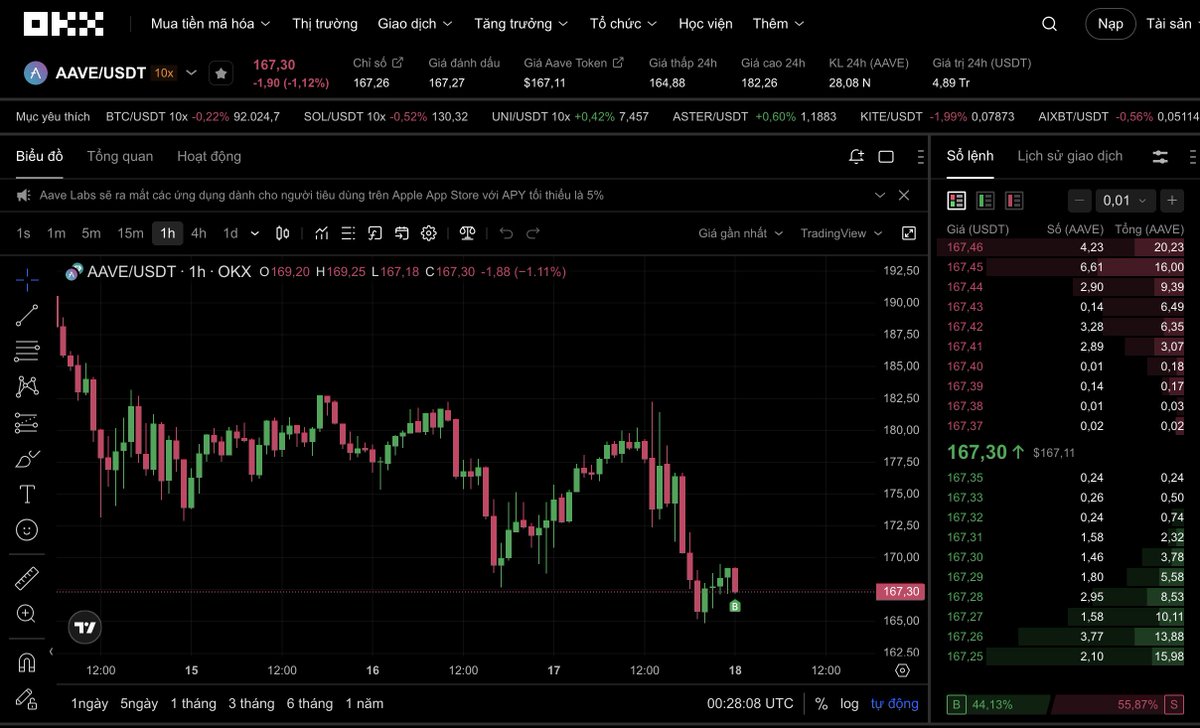Open the emoji and icons tool
Viewport: 1200px width, 728px height.
[27, 529]
